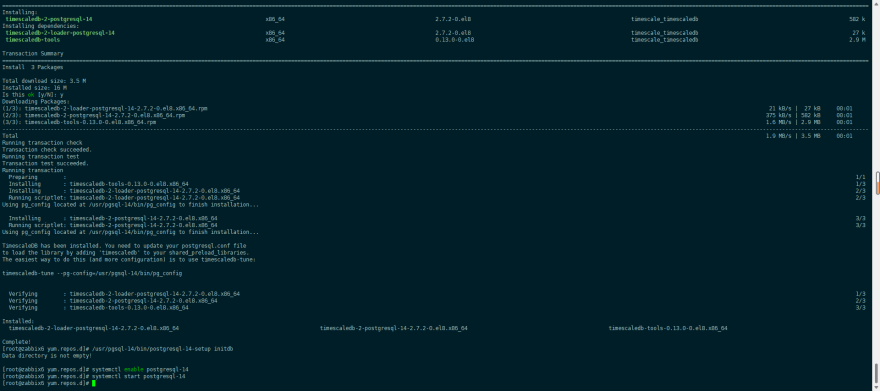Click 'Verifying : timescaledb-2-postgresql-14-2.7.2' line
Viewport: 880px width, 392px height.
(x=113, y=300)
